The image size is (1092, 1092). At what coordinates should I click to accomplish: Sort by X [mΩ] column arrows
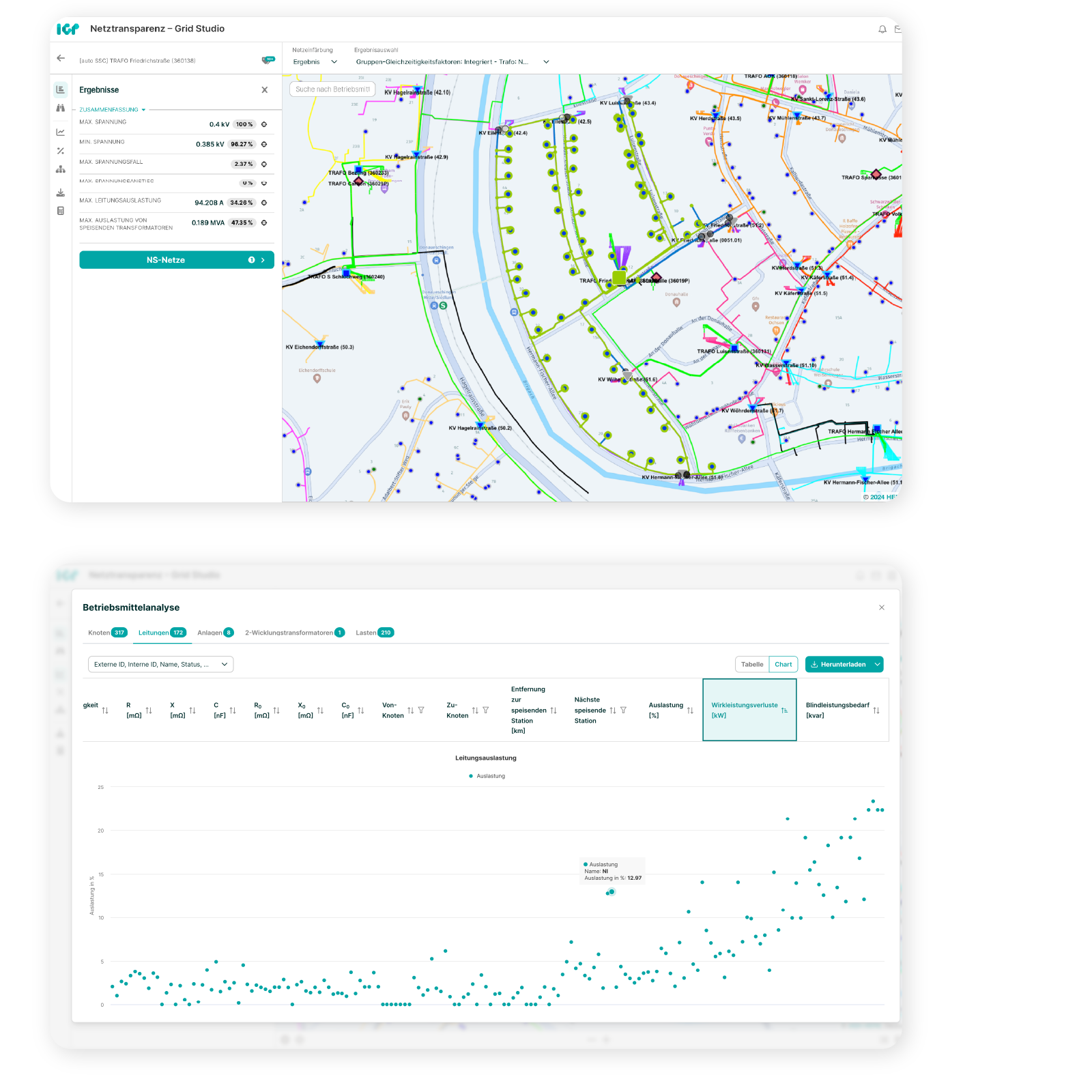pos(192,710)
